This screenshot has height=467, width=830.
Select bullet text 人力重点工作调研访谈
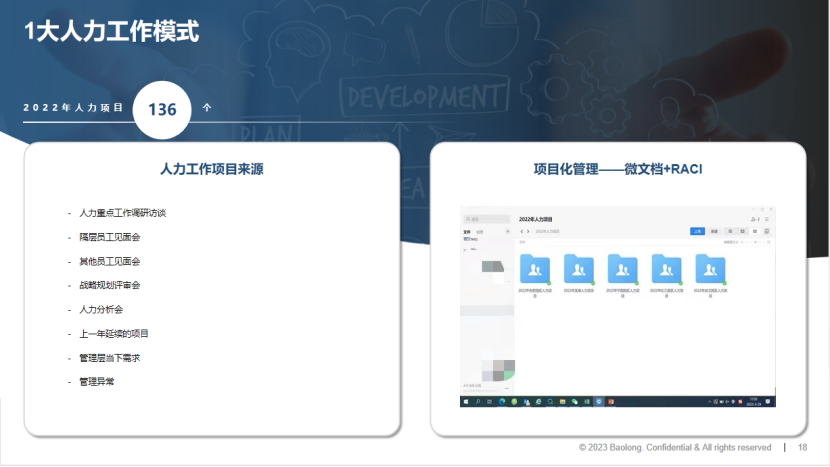pos(122,213)
